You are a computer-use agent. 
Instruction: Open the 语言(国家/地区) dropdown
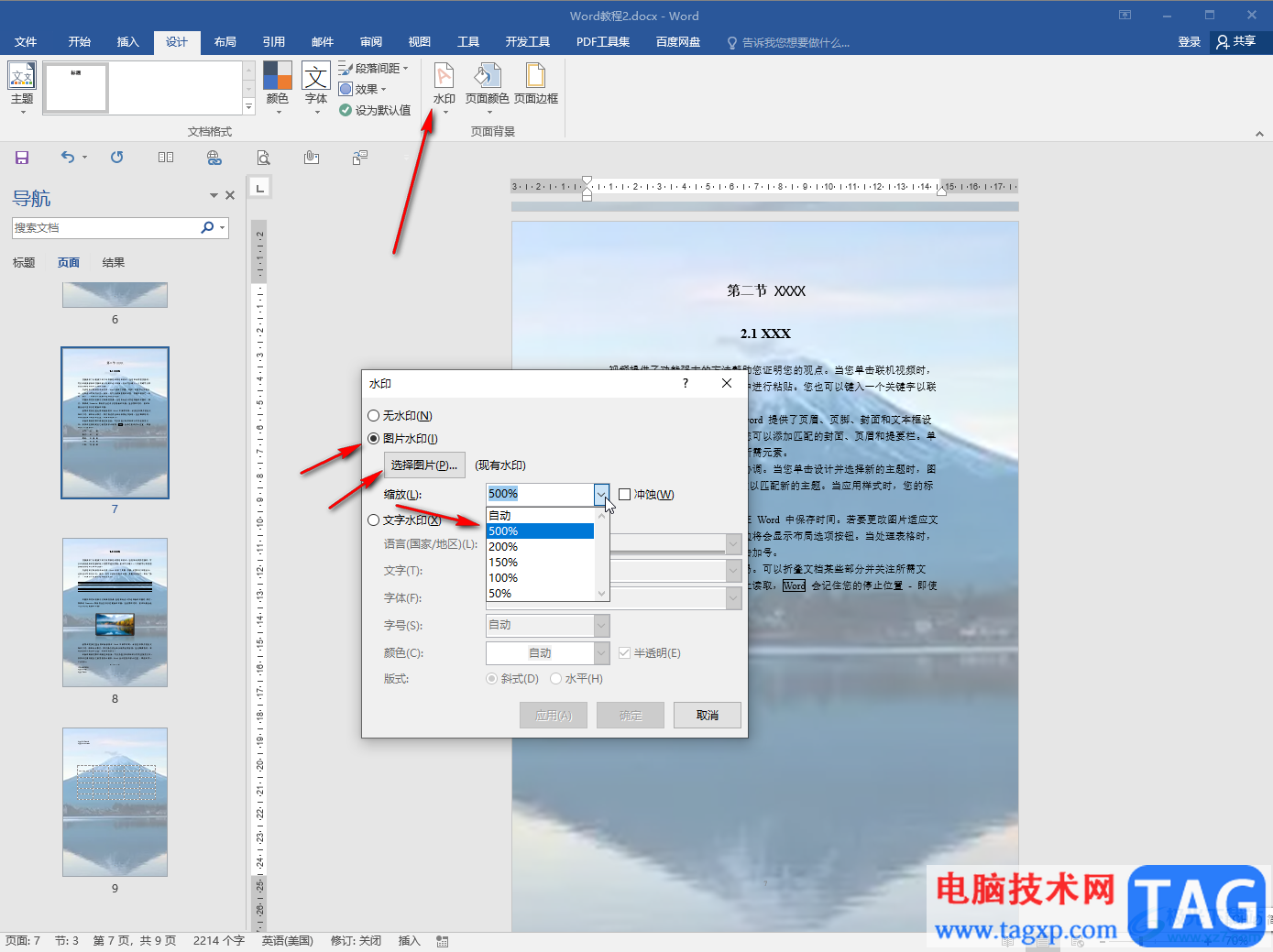[733, 544]
